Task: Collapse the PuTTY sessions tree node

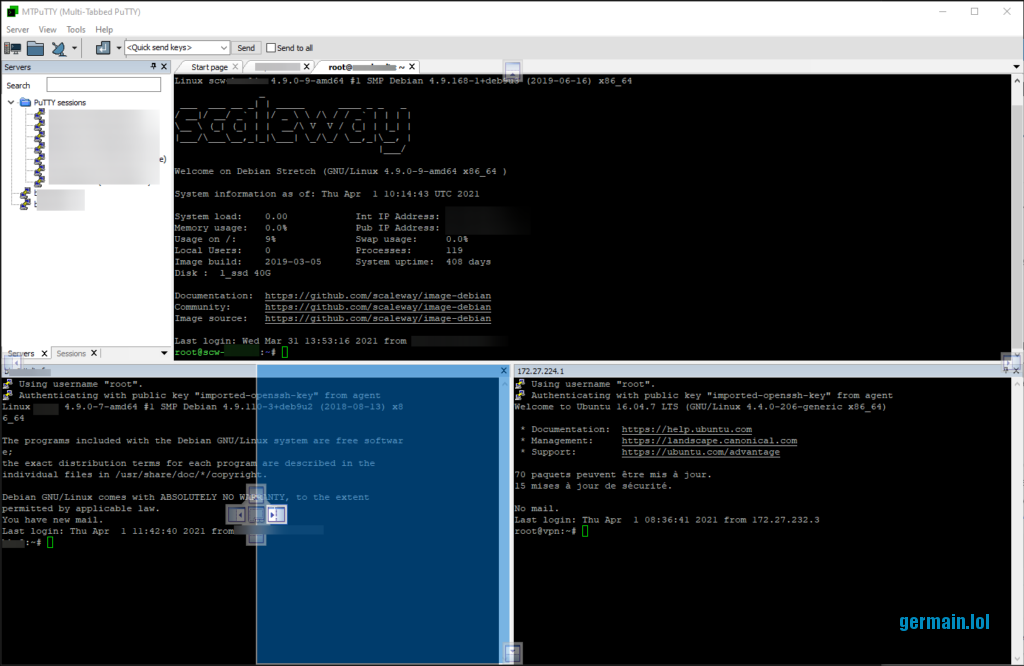Action: click(x=11, y=102)
